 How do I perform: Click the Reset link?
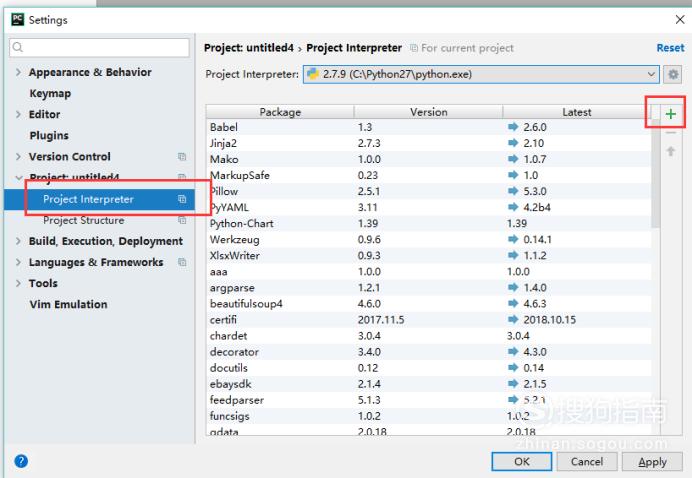(670, 48)
